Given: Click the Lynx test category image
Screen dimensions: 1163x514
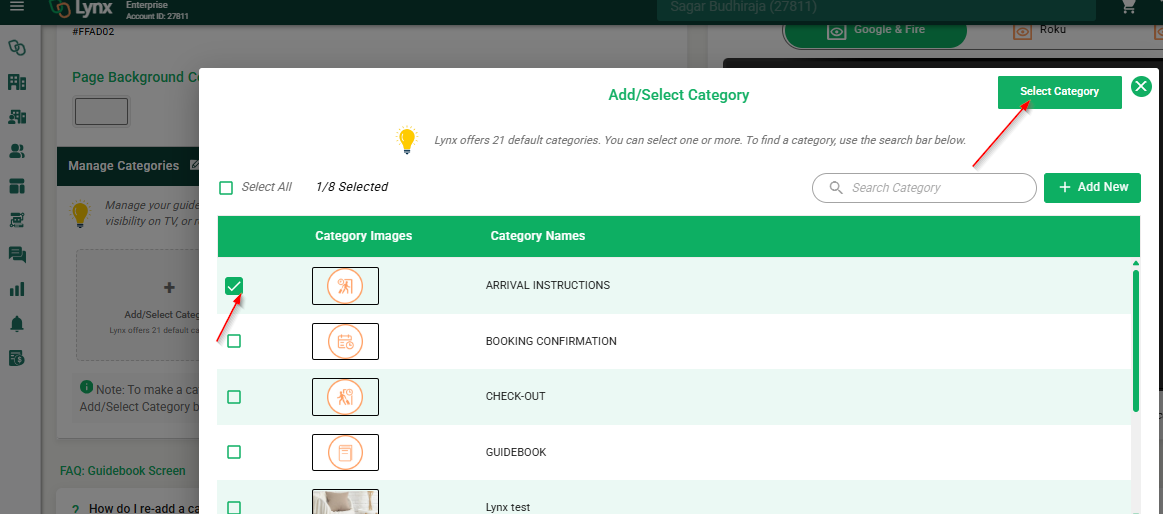Looking at the screenshot, I should click(346, 502).
